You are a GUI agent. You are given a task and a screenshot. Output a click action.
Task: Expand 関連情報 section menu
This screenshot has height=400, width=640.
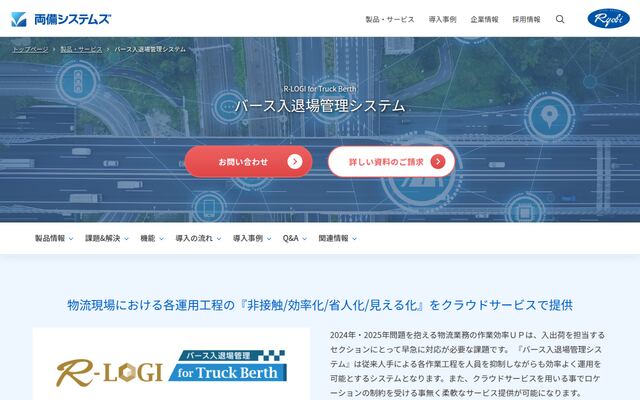coord(338,238)
